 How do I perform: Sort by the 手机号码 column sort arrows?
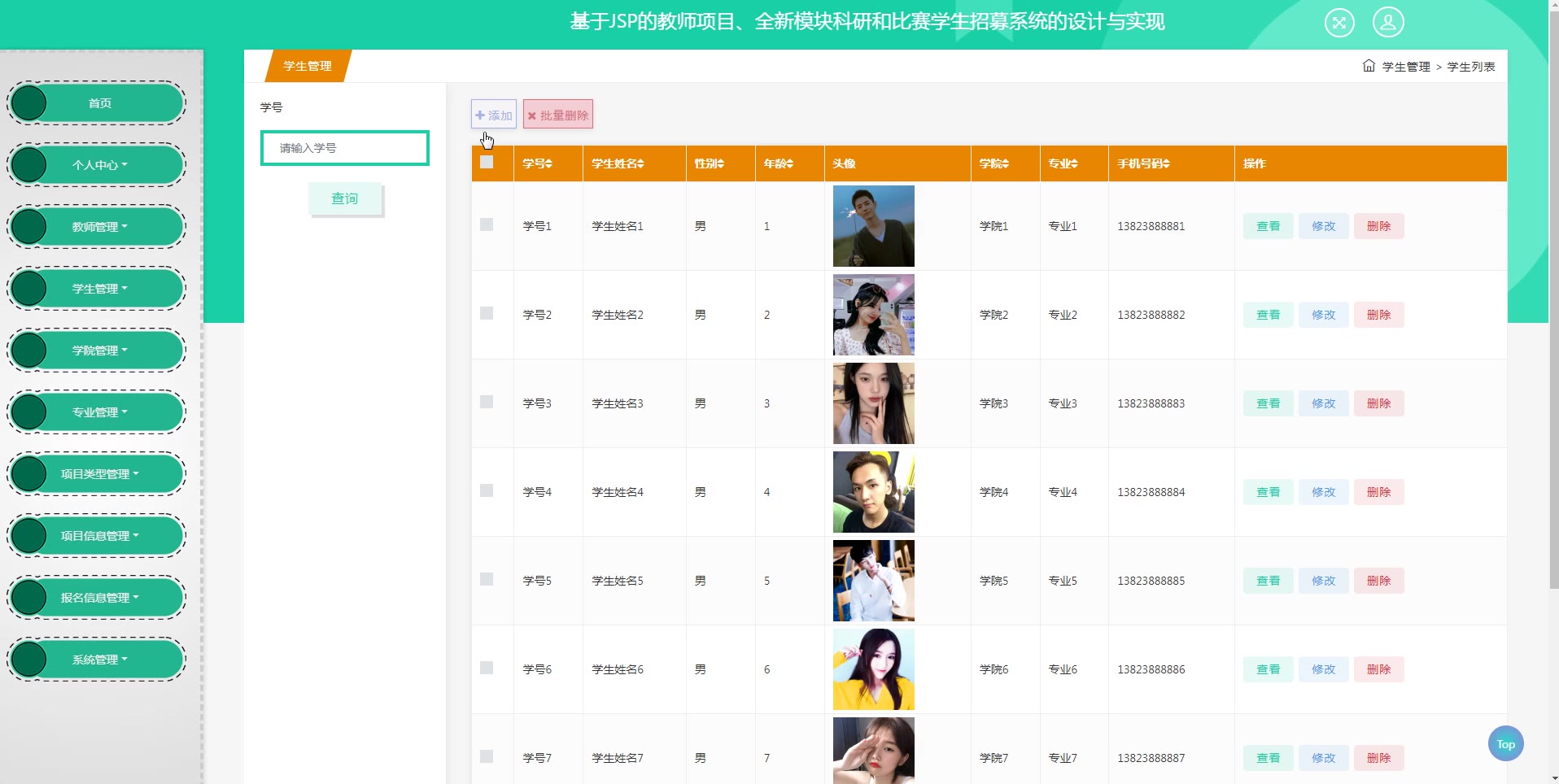[x=1166, y=163]
